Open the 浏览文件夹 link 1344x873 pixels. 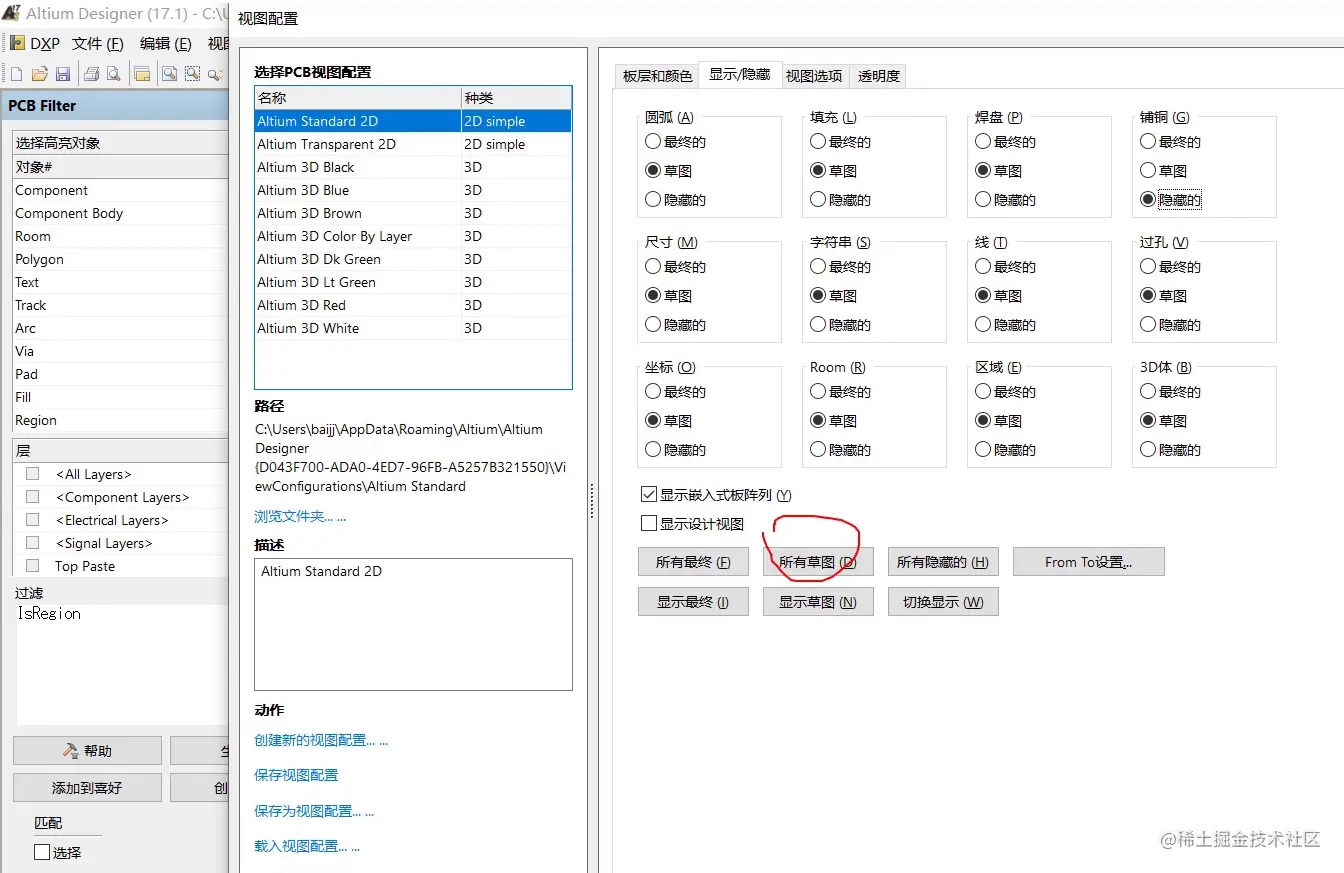click(300, 517)
